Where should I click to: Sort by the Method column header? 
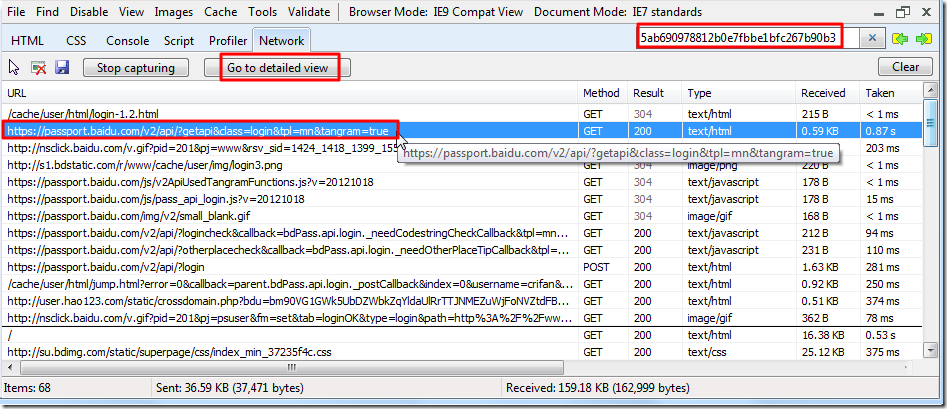pos(602,93)
